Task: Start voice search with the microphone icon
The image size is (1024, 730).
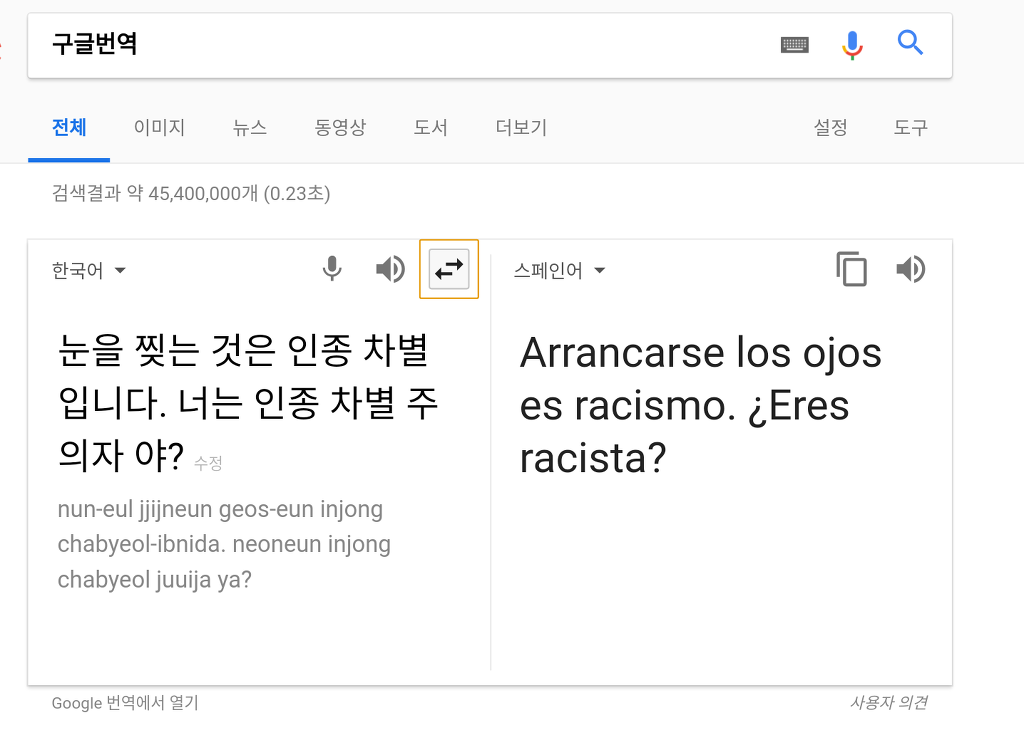Action: (852, 44)
